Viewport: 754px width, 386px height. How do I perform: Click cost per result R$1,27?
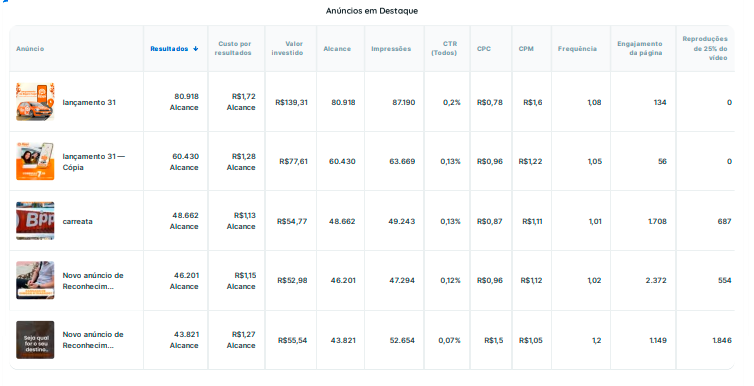click(x=241, y=340)
